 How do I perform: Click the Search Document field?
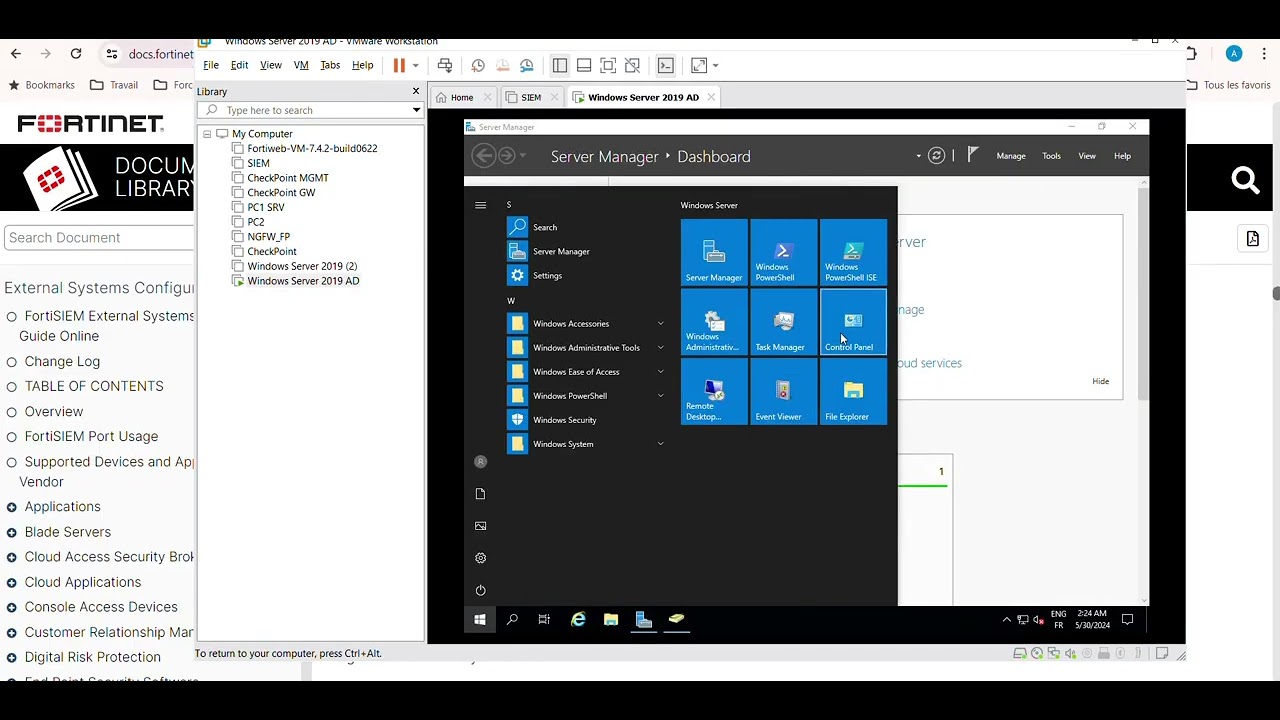99,237
